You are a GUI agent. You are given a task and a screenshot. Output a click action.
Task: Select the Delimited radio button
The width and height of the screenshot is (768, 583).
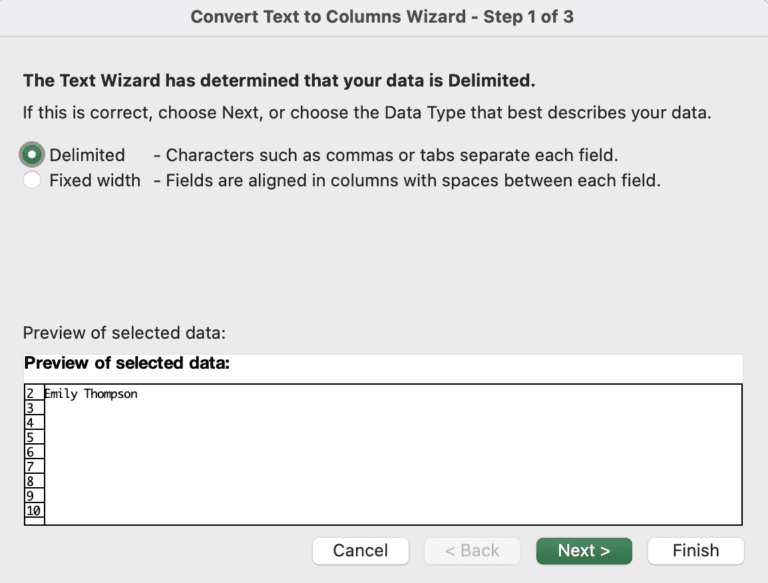point(34,155)
